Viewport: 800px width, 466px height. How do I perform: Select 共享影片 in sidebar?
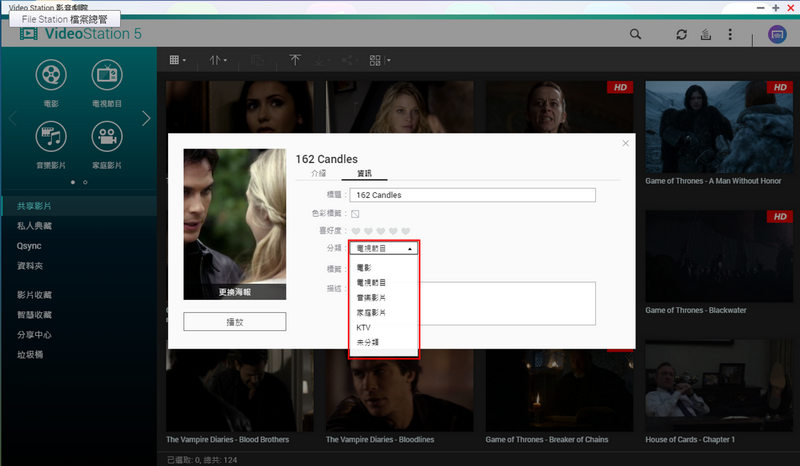click(x=79, y=206)
